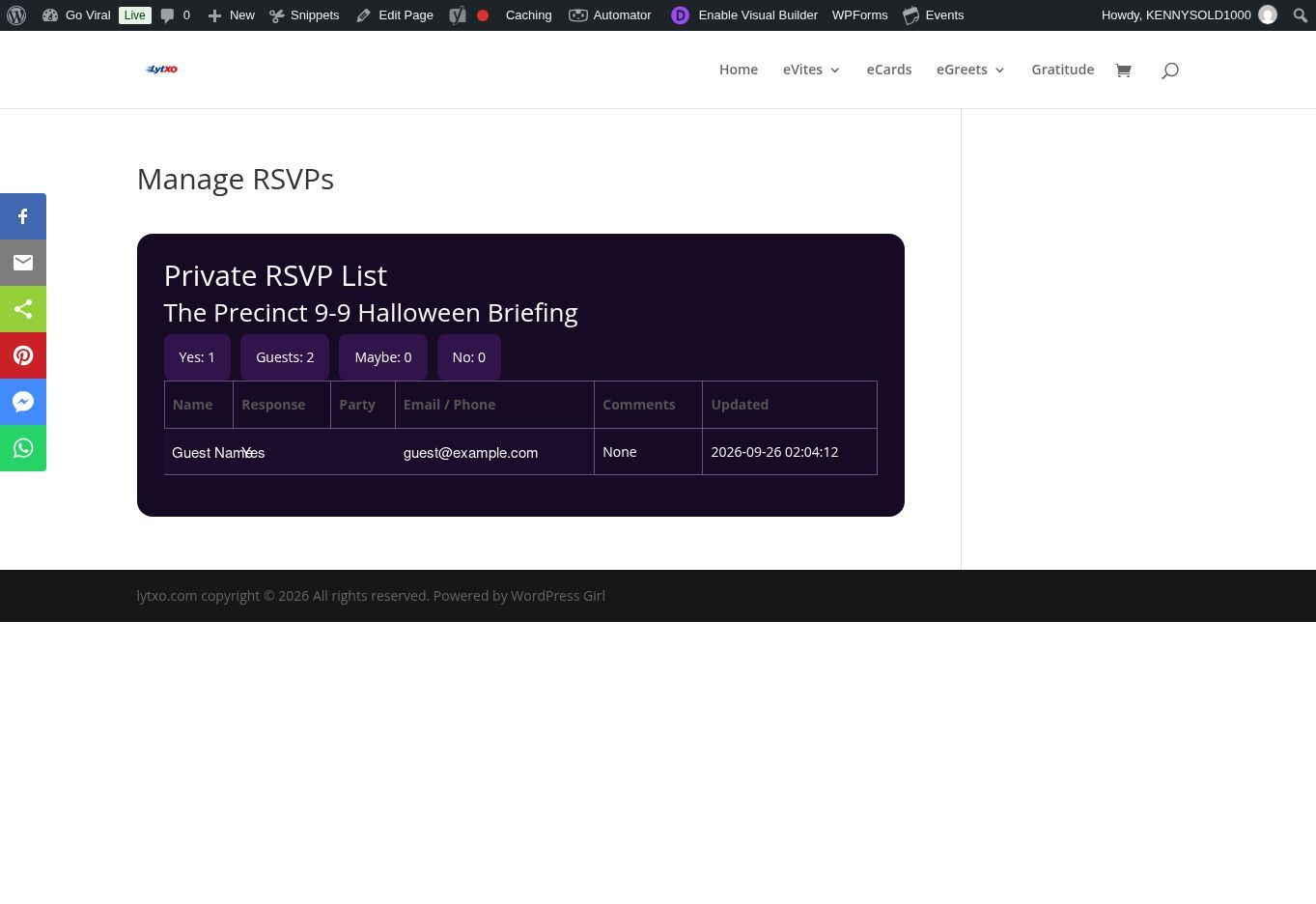
Task: Click the No: 0 count badge
Action: coord(469,357)
